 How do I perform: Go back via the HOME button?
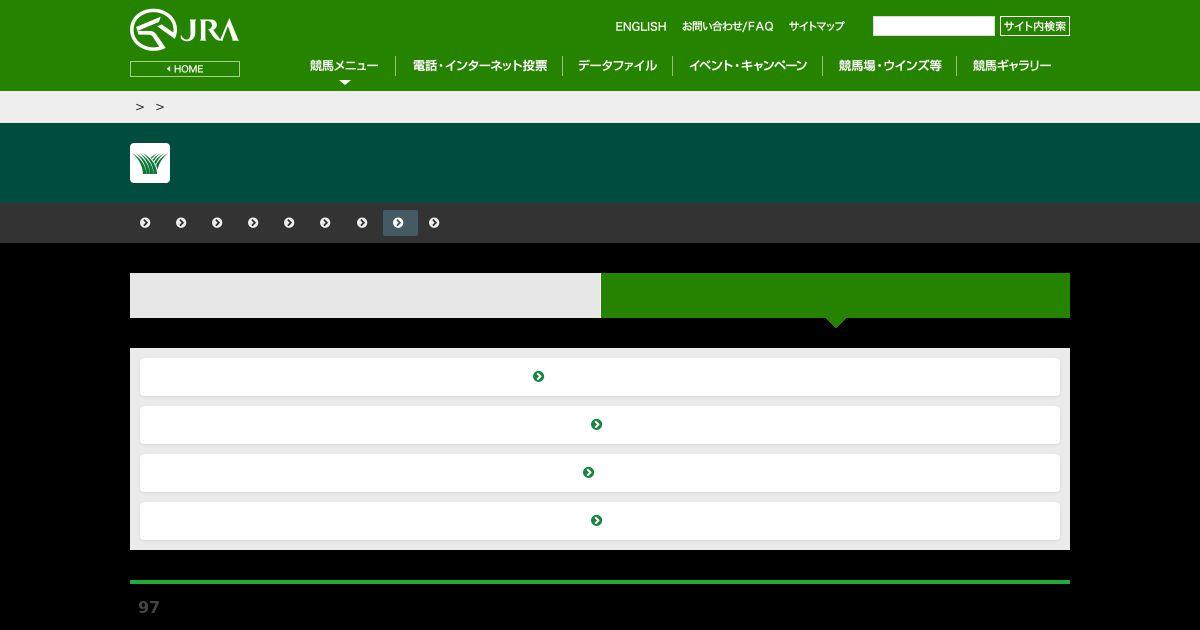pos(185,69)
